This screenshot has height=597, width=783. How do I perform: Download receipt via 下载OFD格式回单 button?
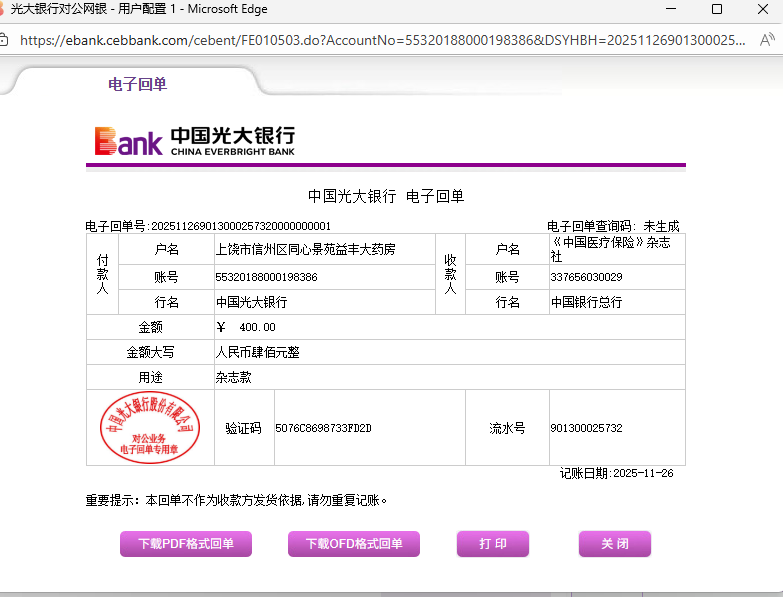coord(354,544)
